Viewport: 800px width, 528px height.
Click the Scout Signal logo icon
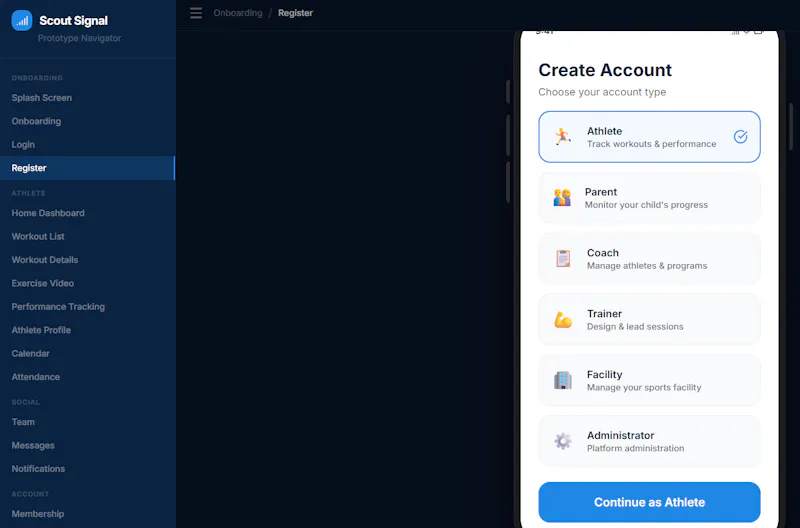click(21, 21)
